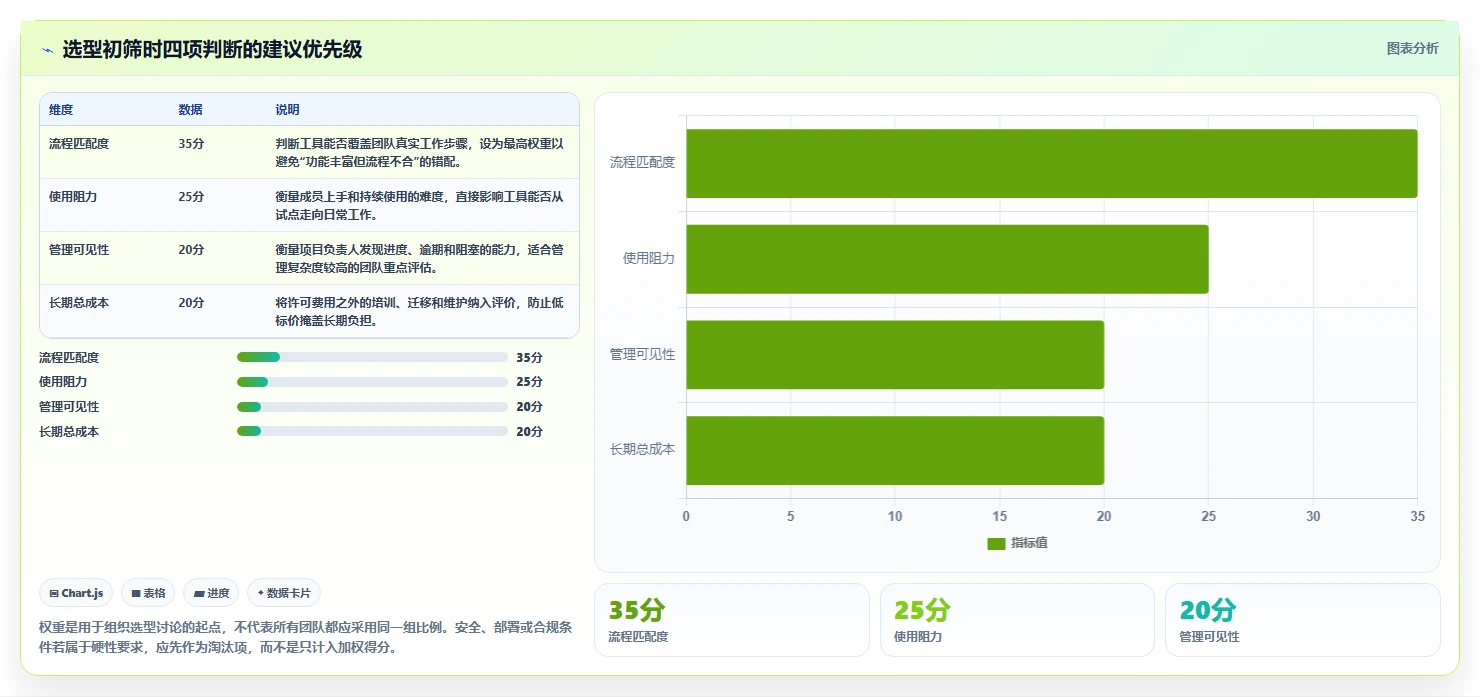The width and height of the screenshot is (1480, 697).
Task: Click the 使用阻力 progress bar
Action: (372, 382)
